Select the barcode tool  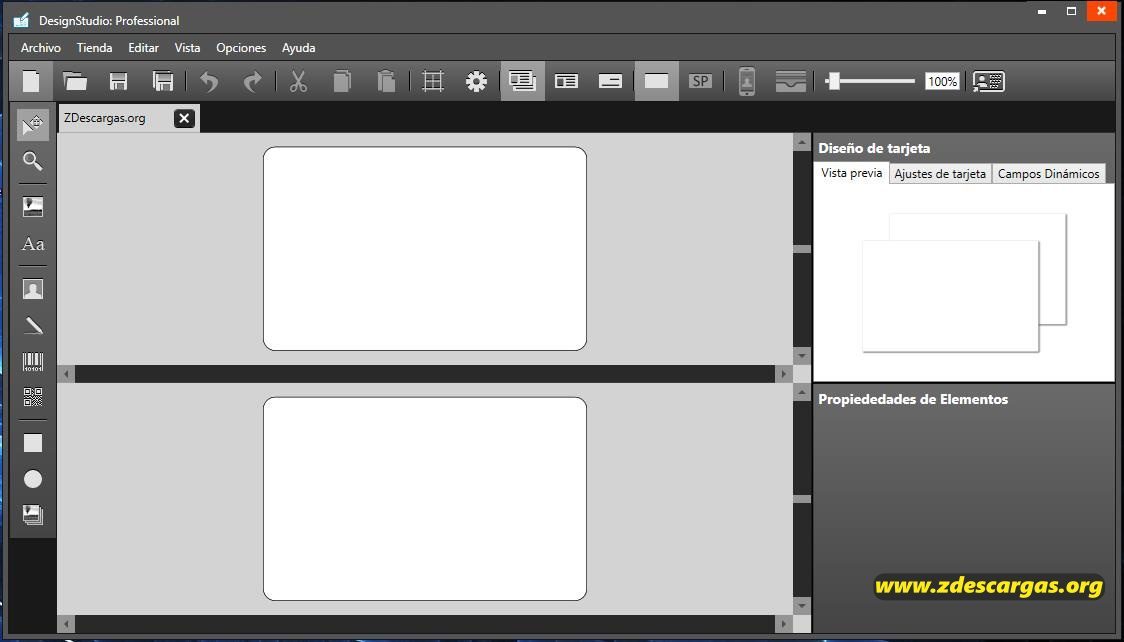(x=33, y=361)
